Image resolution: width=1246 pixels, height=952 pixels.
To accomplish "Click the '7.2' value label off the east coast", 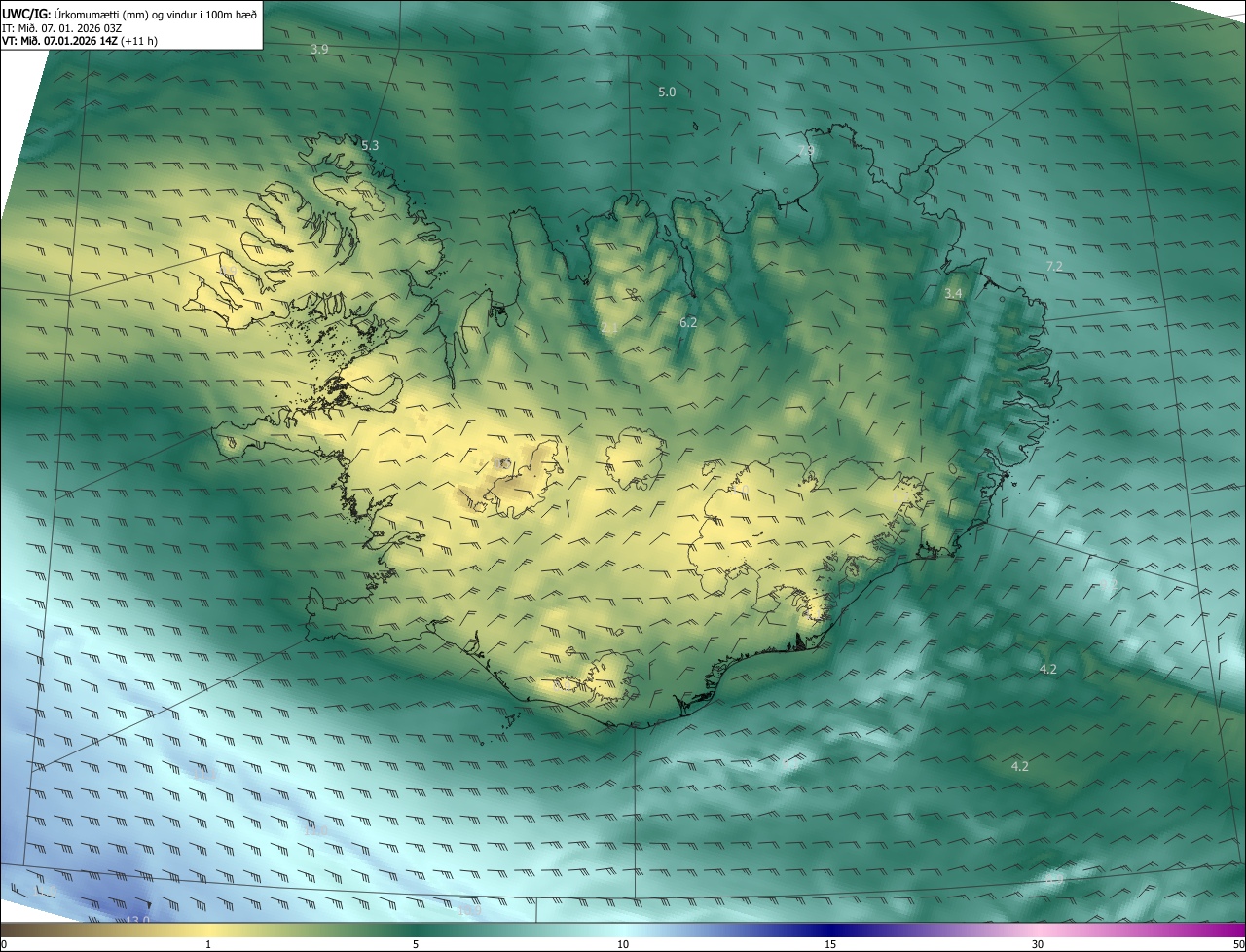I will (1054, 266).
